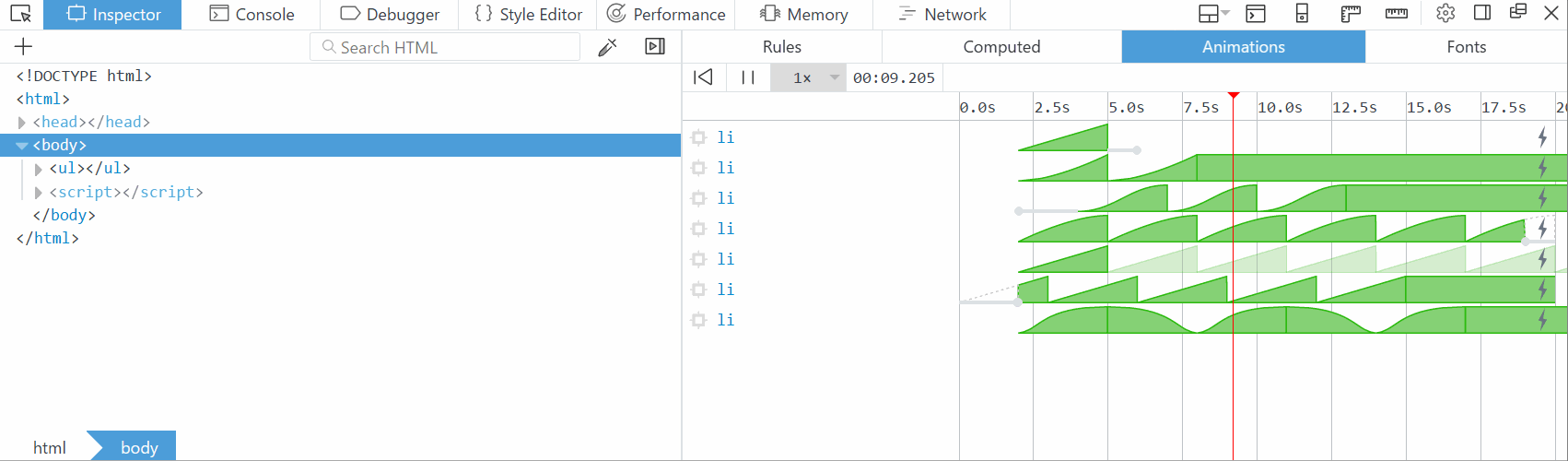The width and height of the screenshot is (1568, 461).
Task: Focus the Search HTML field
Action: pos(446,47)
